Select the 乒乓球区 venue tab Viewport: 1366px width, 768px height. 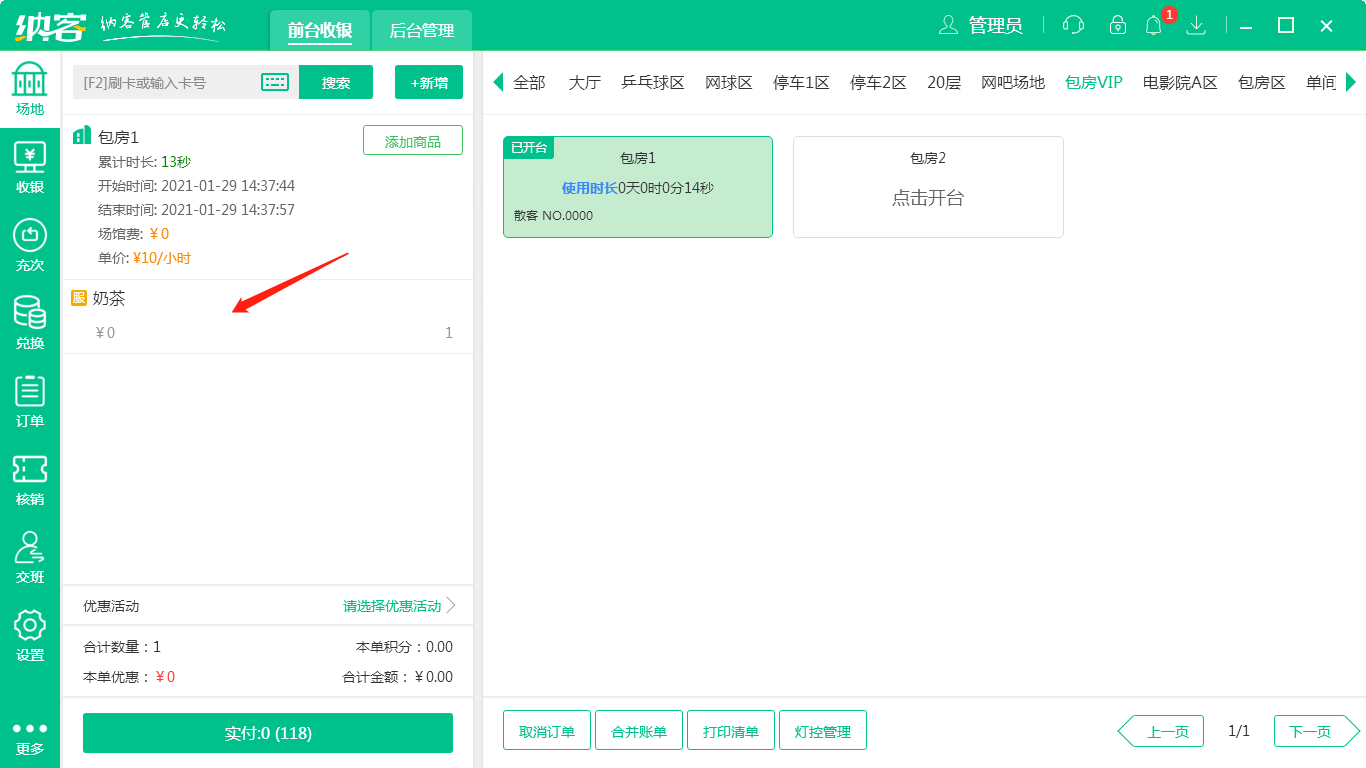tap(652, 82)
